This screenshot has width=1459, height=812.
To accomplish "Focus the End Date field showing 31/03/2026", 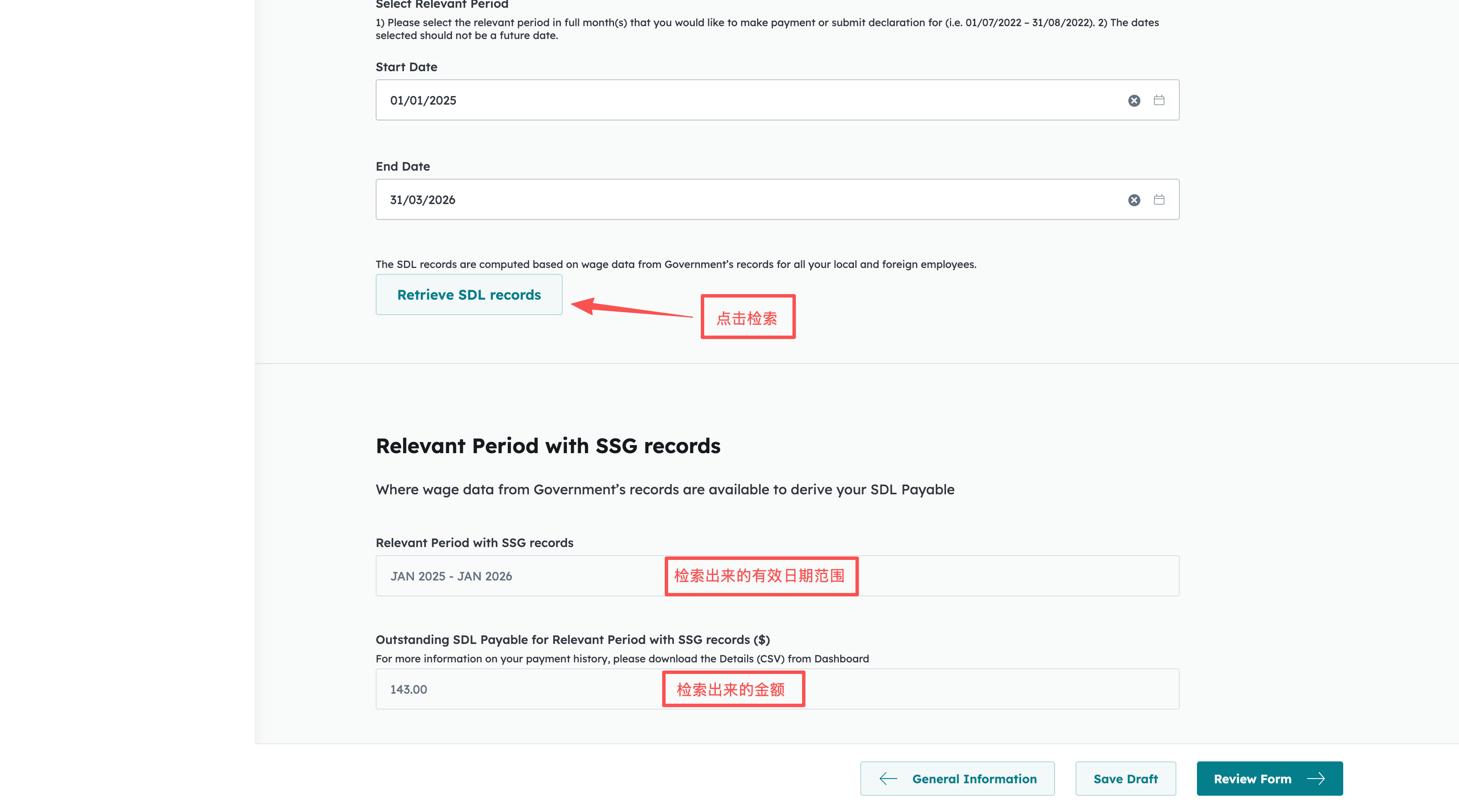I will [736, 200].
